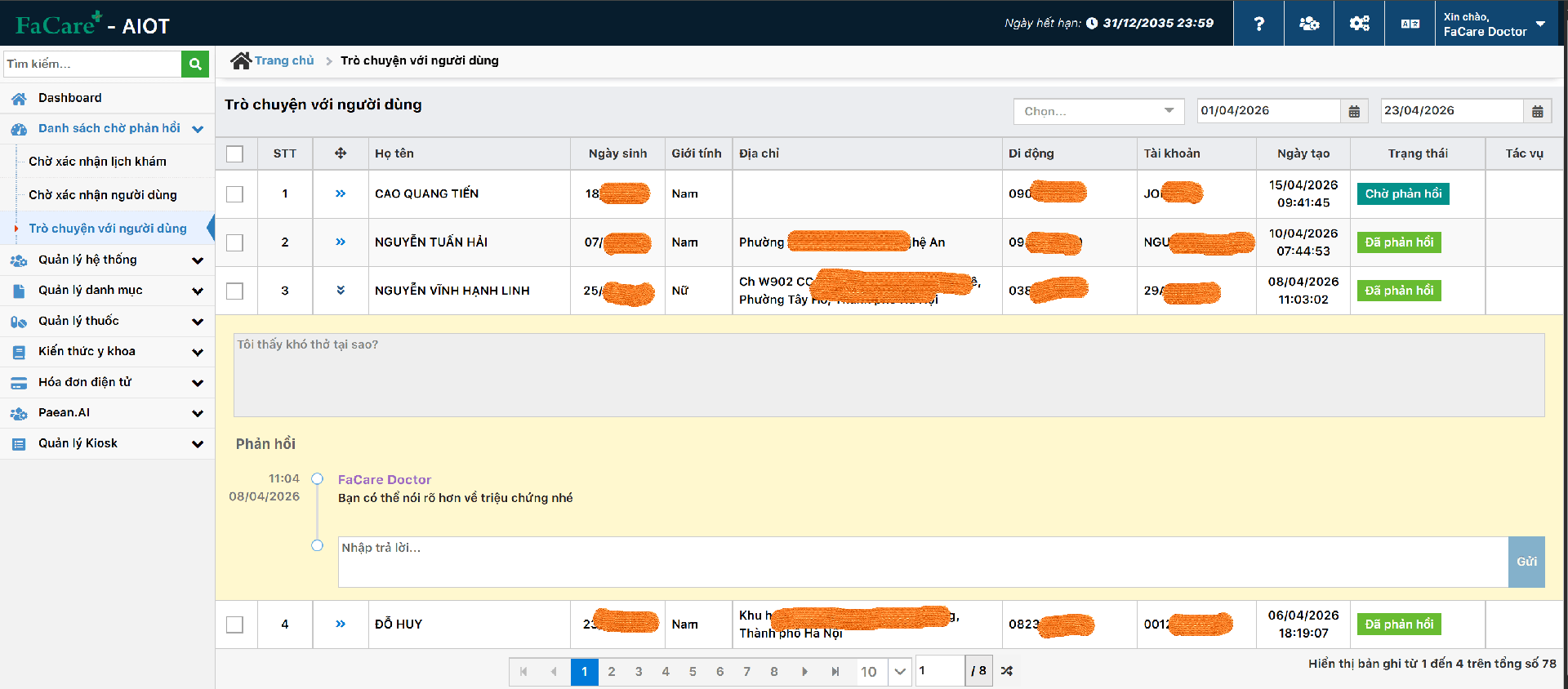1568x689 pixels.
Task: Click the shuffle icon beside page count
Action: (x=1007, y=671)
